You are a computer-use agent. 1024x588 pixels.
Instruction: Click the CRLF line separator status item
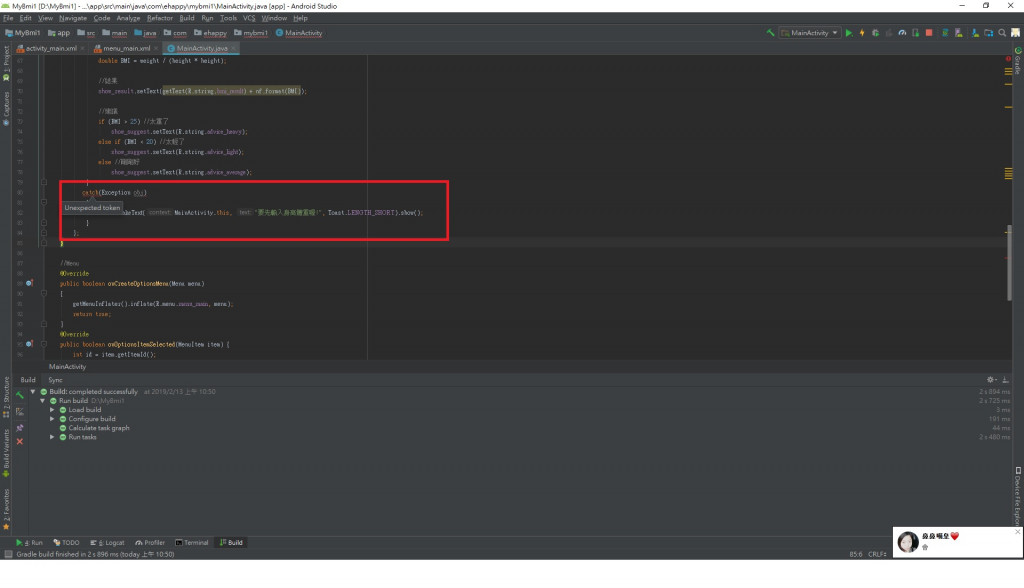click(877, 554)
